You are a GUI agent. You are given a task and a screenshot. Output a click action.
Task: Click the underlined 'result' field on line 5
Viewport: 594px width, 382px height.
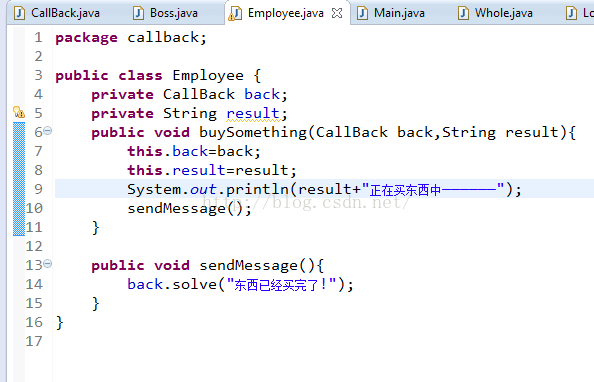(253, 113)
